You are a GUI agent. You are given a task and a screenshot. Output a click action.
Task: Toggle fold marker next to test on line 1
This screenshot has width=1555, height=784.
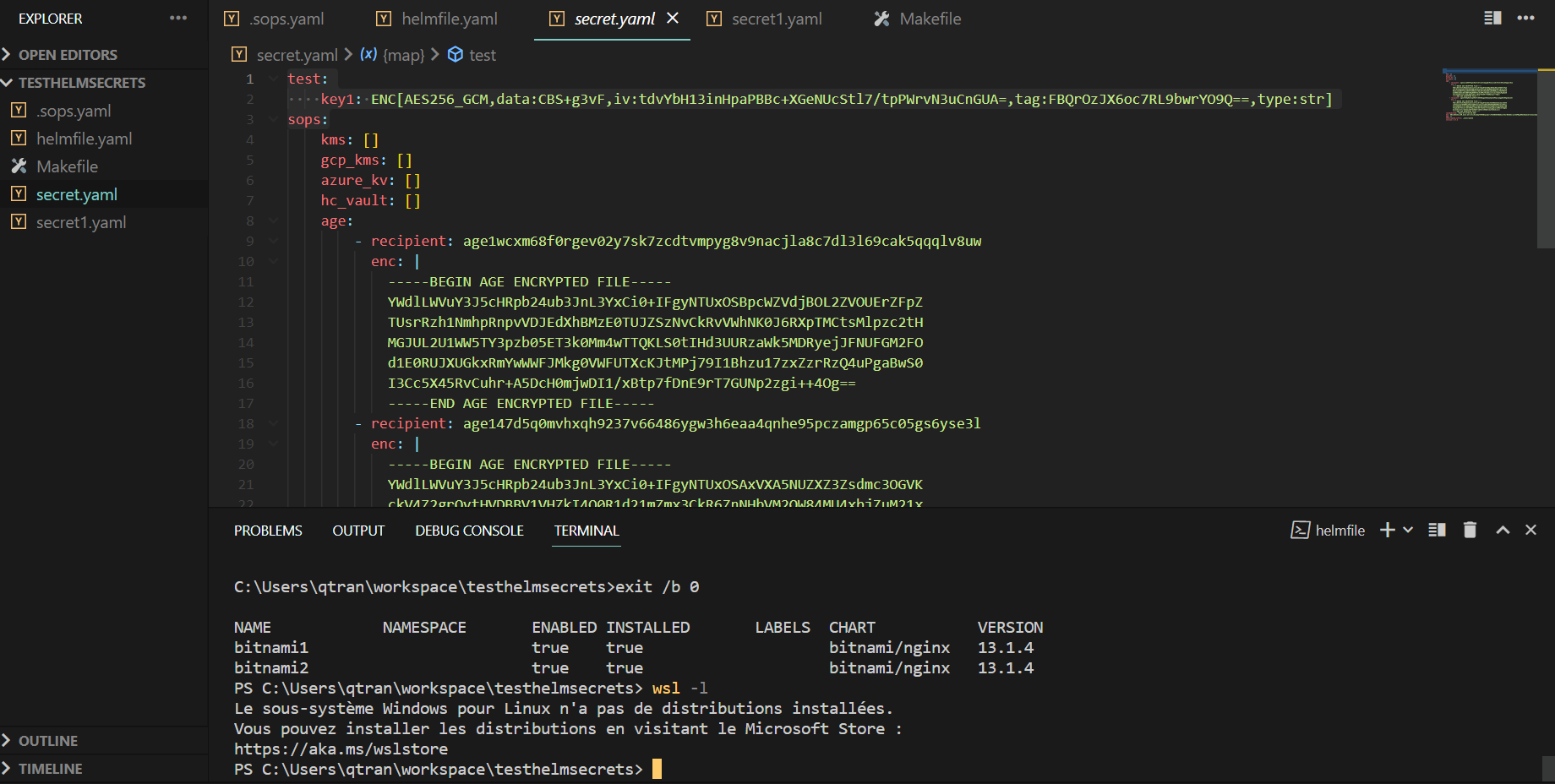[x=272, y=78]
